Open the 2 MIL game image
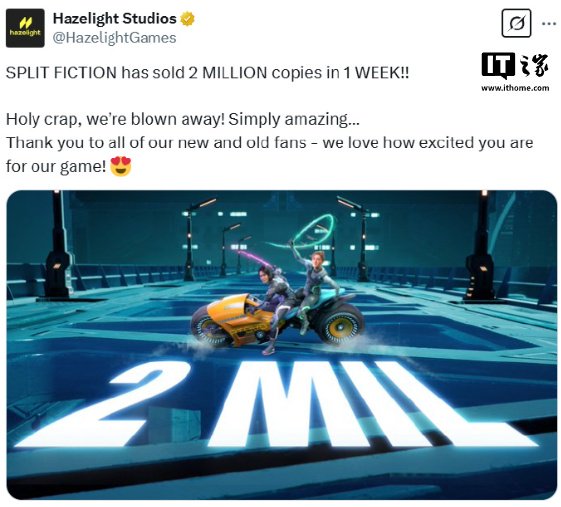Viewport: 561px width, 507px height. (282, 345)
